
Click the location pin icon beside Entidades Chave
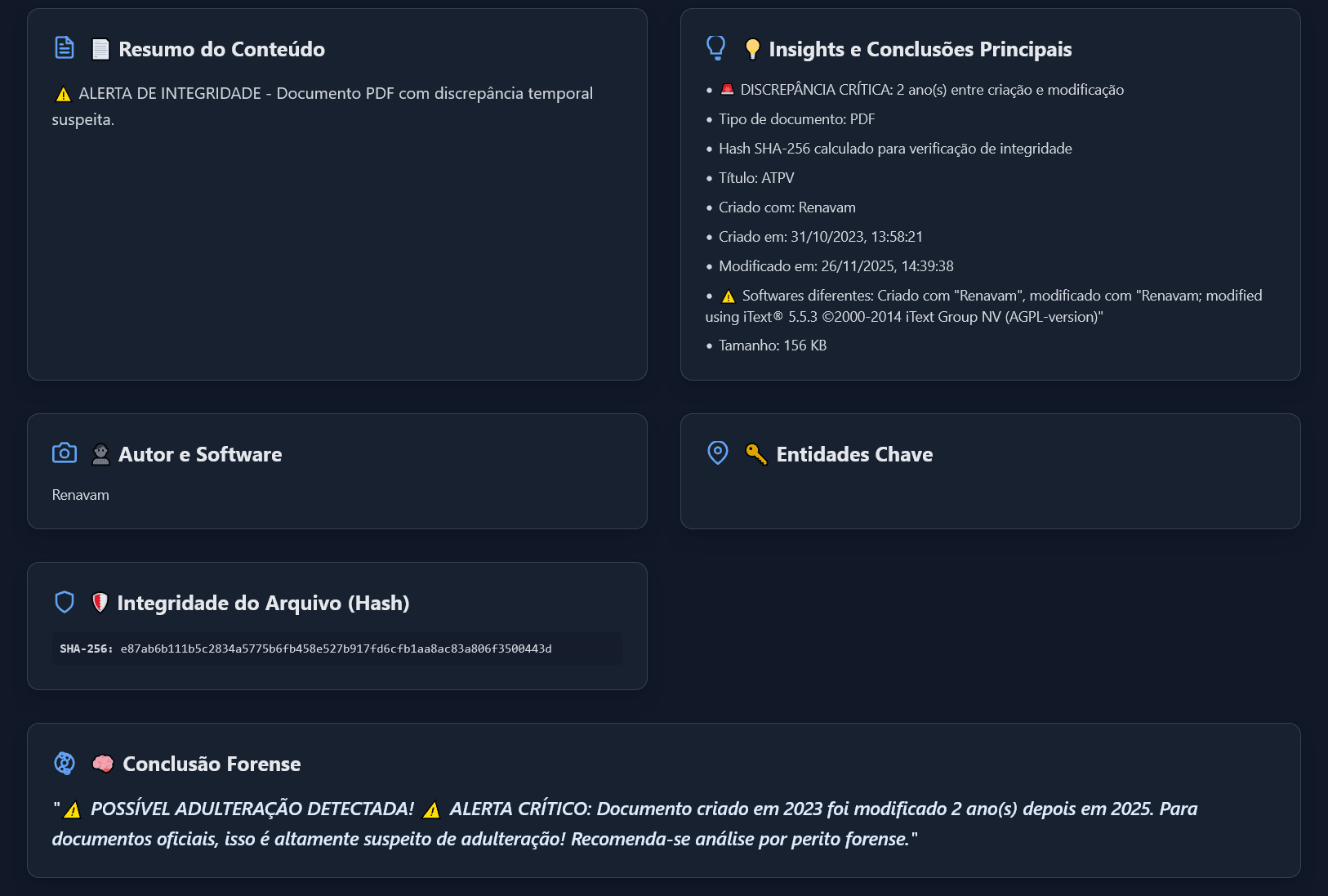[717, 453]
